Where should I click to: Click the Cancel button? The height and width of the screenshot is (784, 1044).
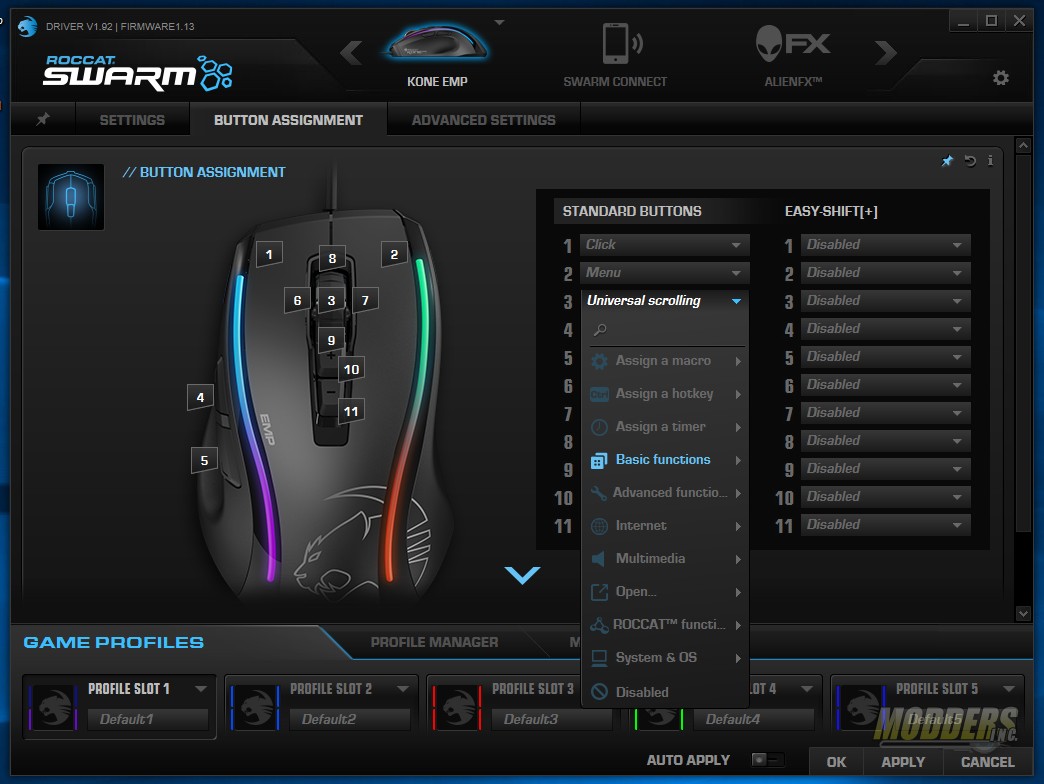(987, 762)
